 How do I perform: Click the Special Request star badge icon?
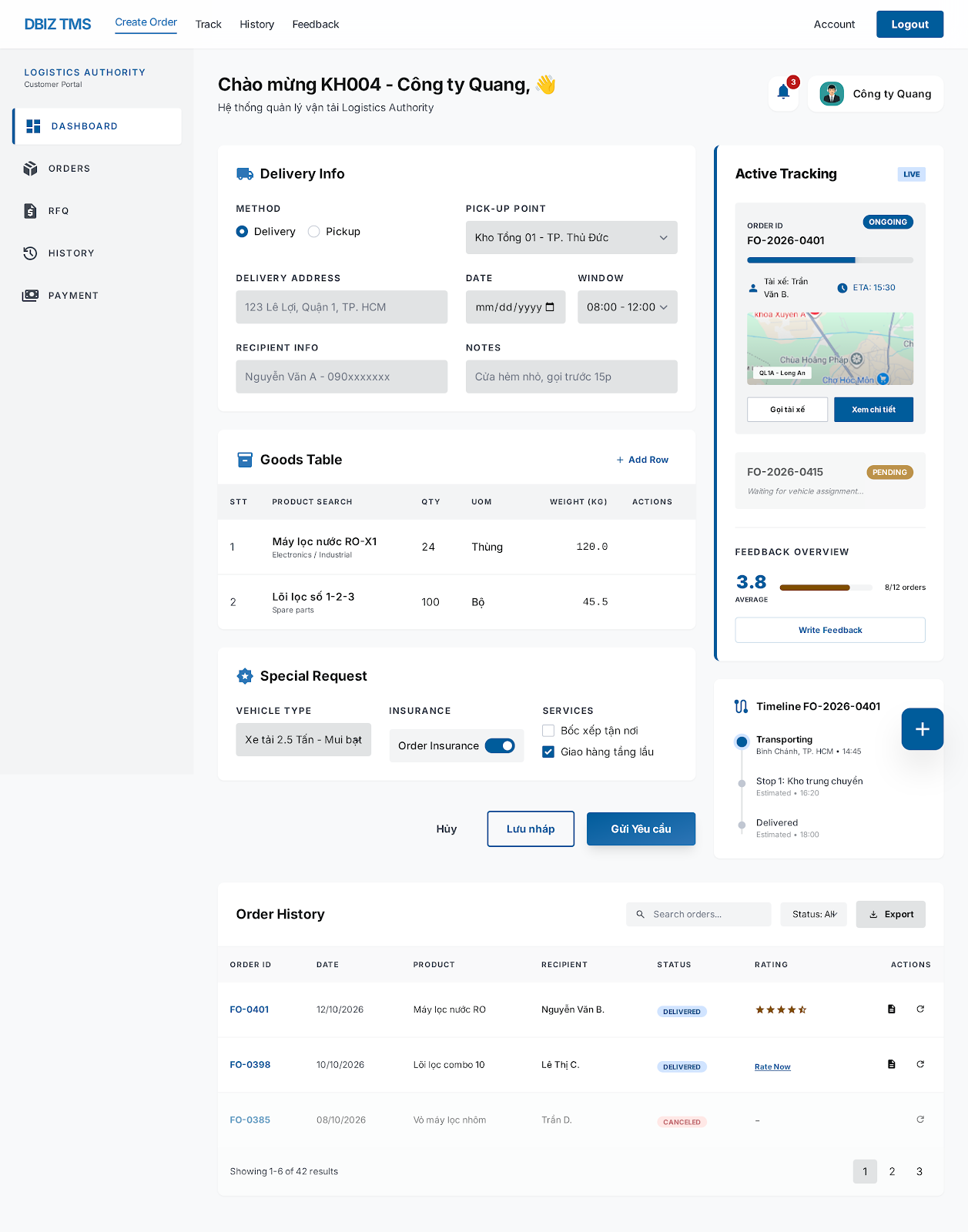(245, 676)
